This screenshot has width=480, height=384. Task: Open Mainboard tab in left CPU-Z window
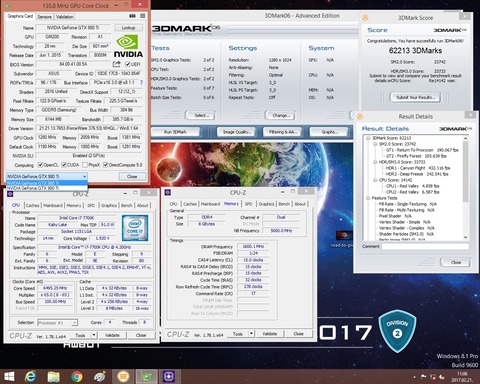click(53, 205)
